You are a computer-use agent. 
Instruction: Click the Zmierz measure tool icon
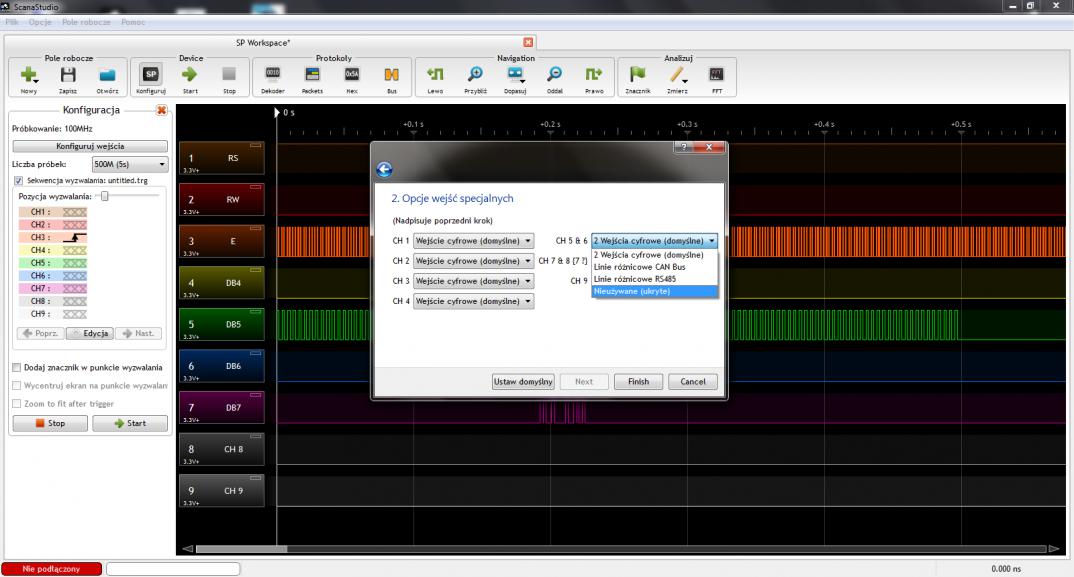tap(677, 74)
